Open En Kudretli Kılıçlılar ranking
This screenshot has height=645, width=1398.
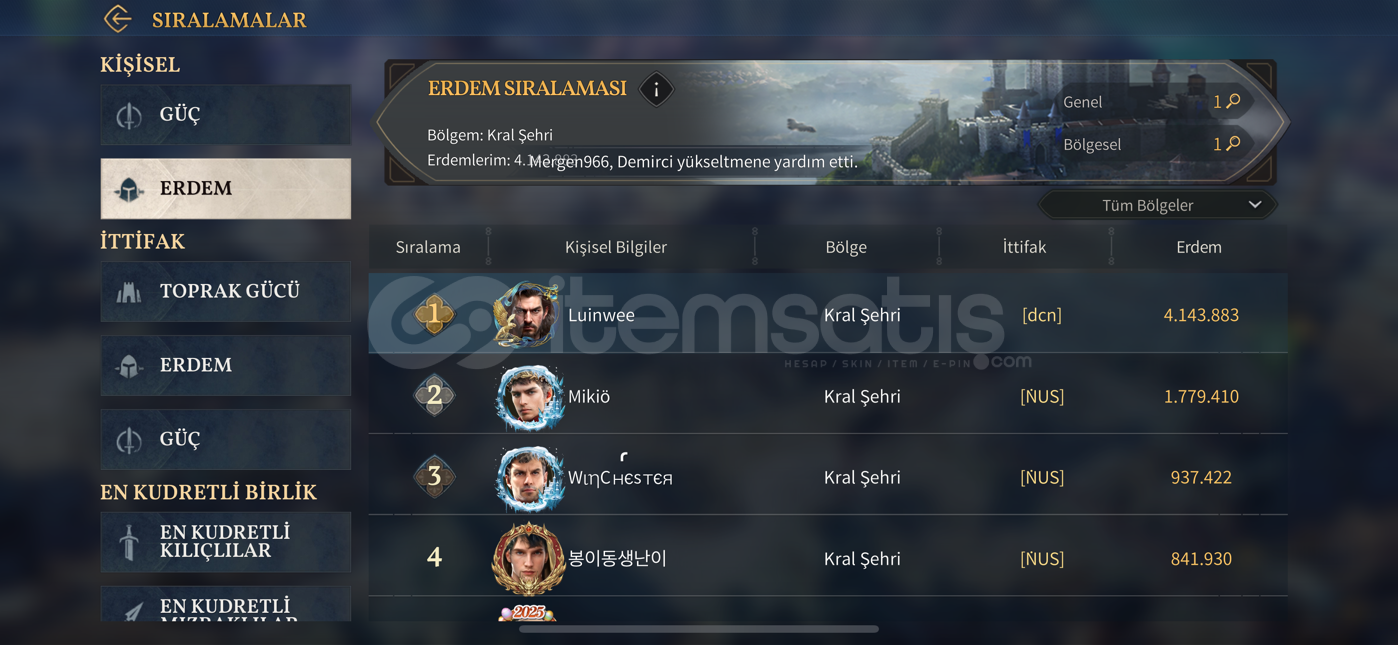226,542
